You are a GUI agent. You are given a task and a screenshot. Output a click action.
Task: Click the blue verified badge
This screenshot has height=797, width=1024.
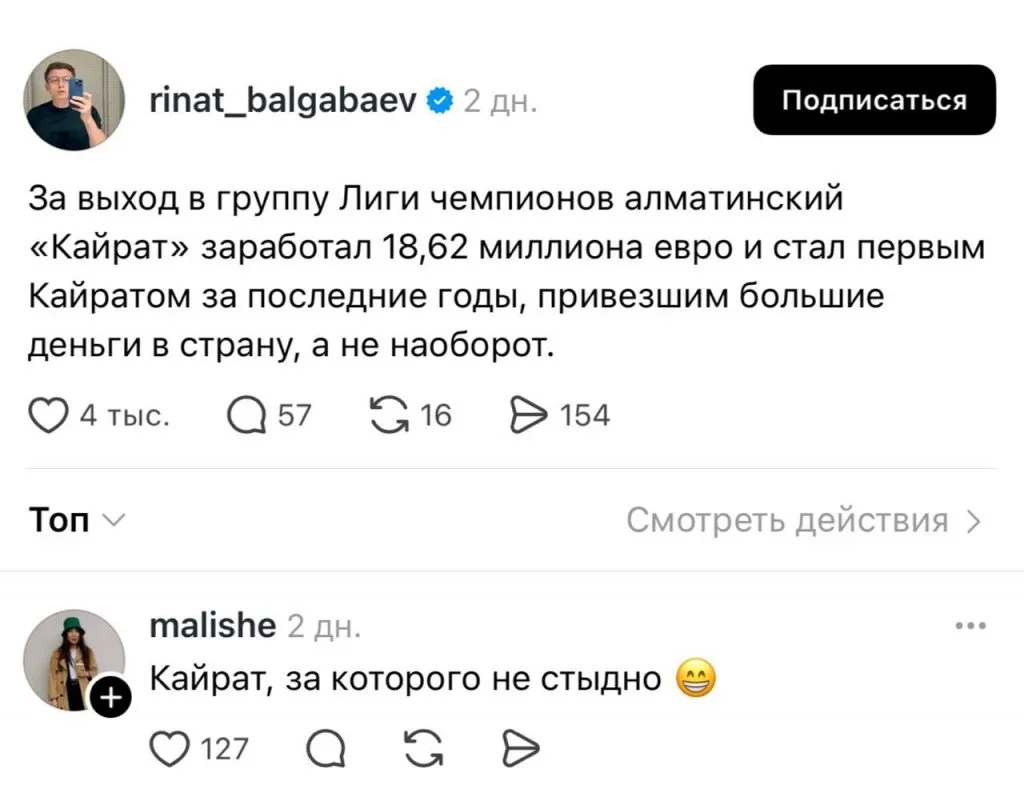coord(439,100)
